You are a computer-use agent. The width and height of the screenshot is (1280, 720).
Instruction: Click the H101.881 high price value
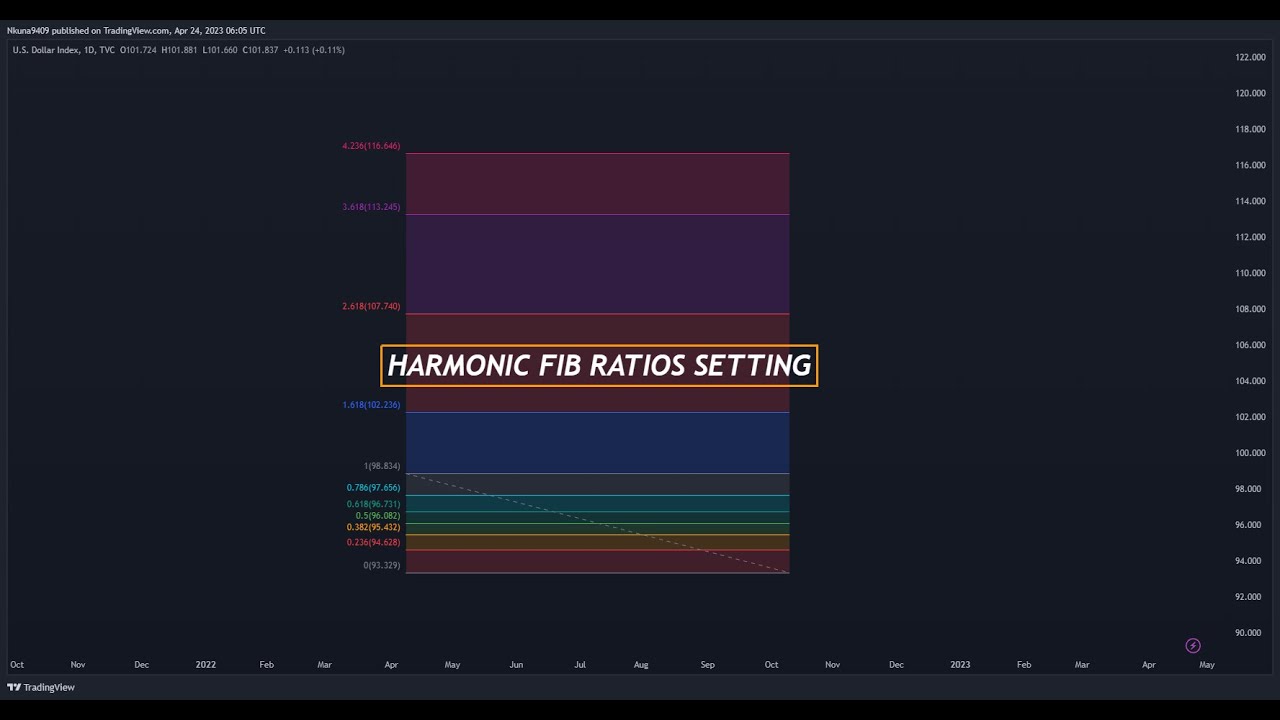pos(179,50)
